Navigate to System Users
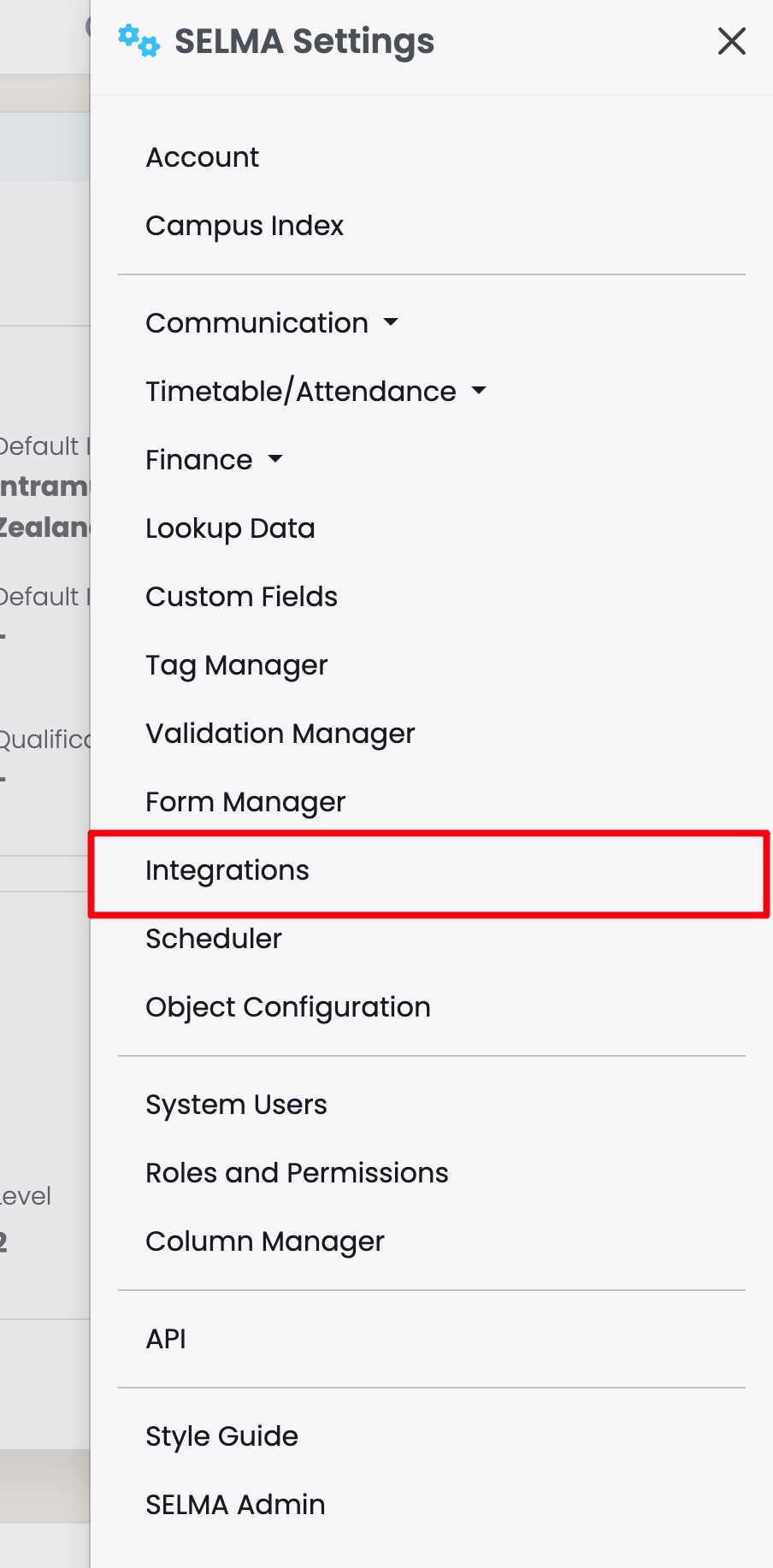Image resolution: width=773 pixels, height=1568 pixels. pos(236,1105)
